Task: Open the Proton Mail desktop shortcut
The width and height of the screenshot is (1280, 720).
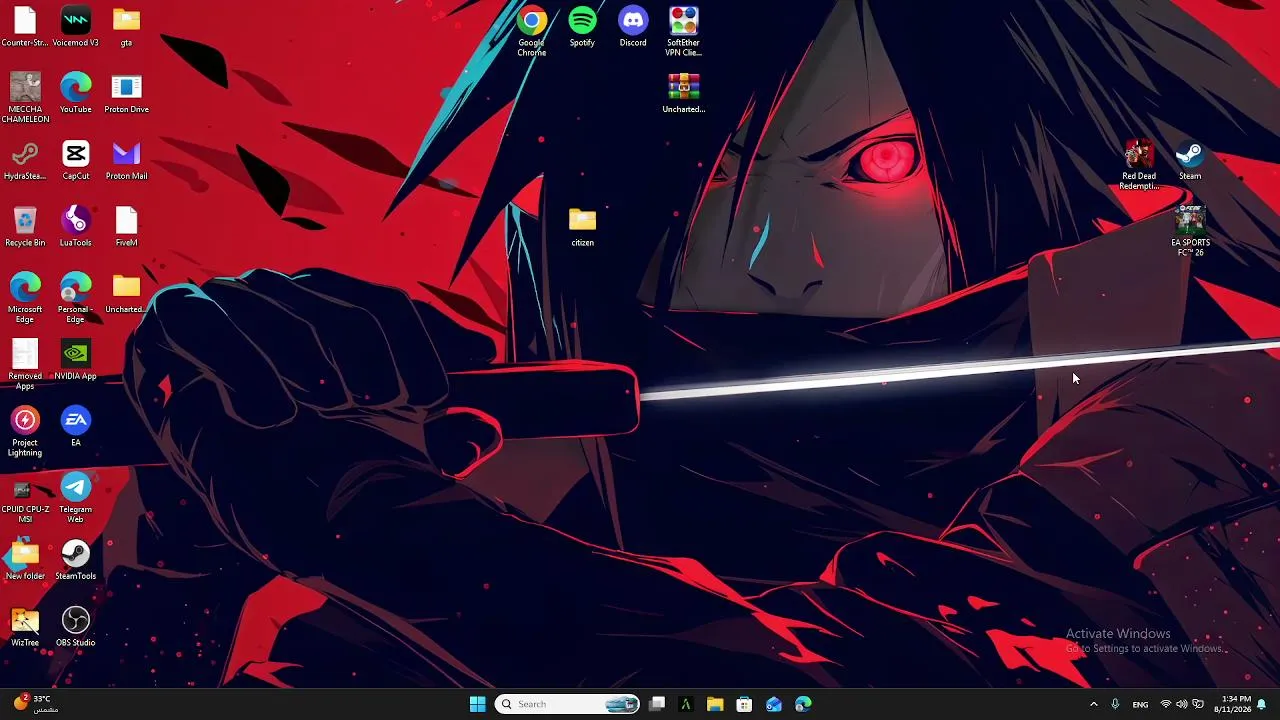Action: [x=126, y=160]
